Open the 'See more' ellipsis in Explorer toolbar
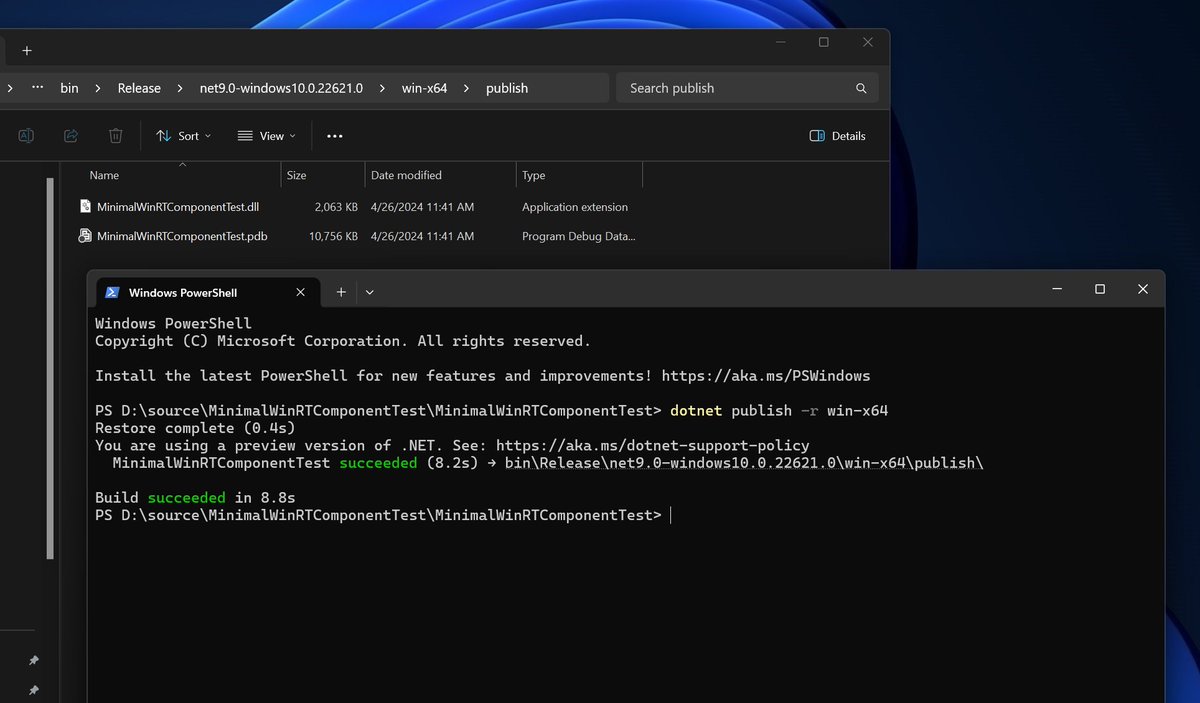 335,136
